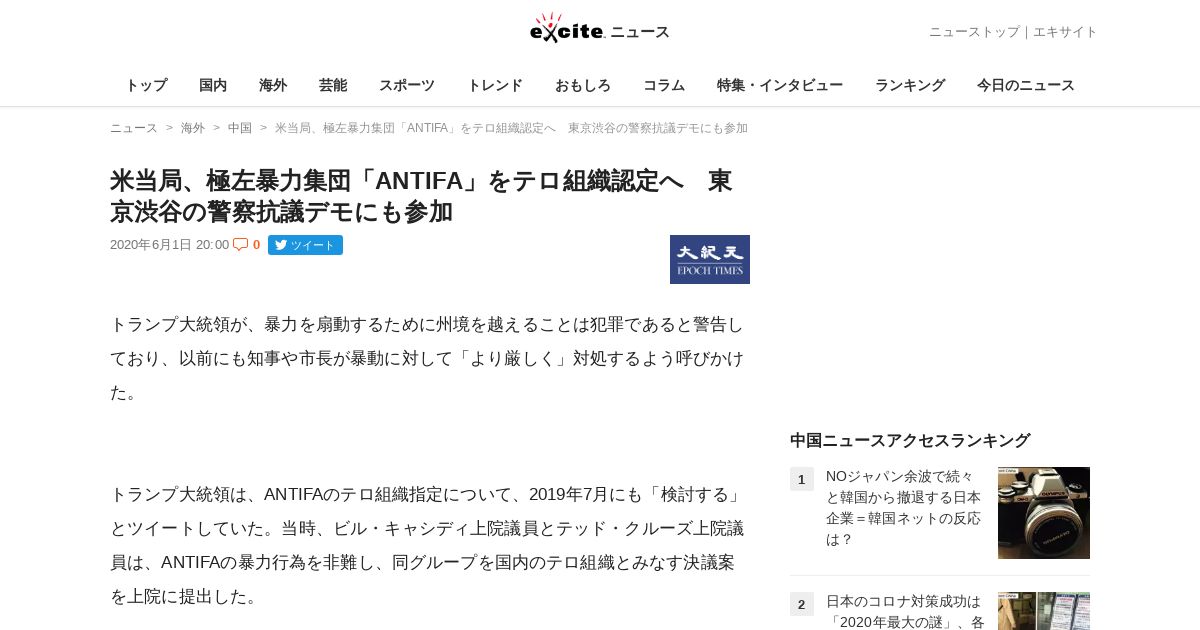Go to エキサイト link in header
1200x630 pixels.
[x=1065, y=32]
